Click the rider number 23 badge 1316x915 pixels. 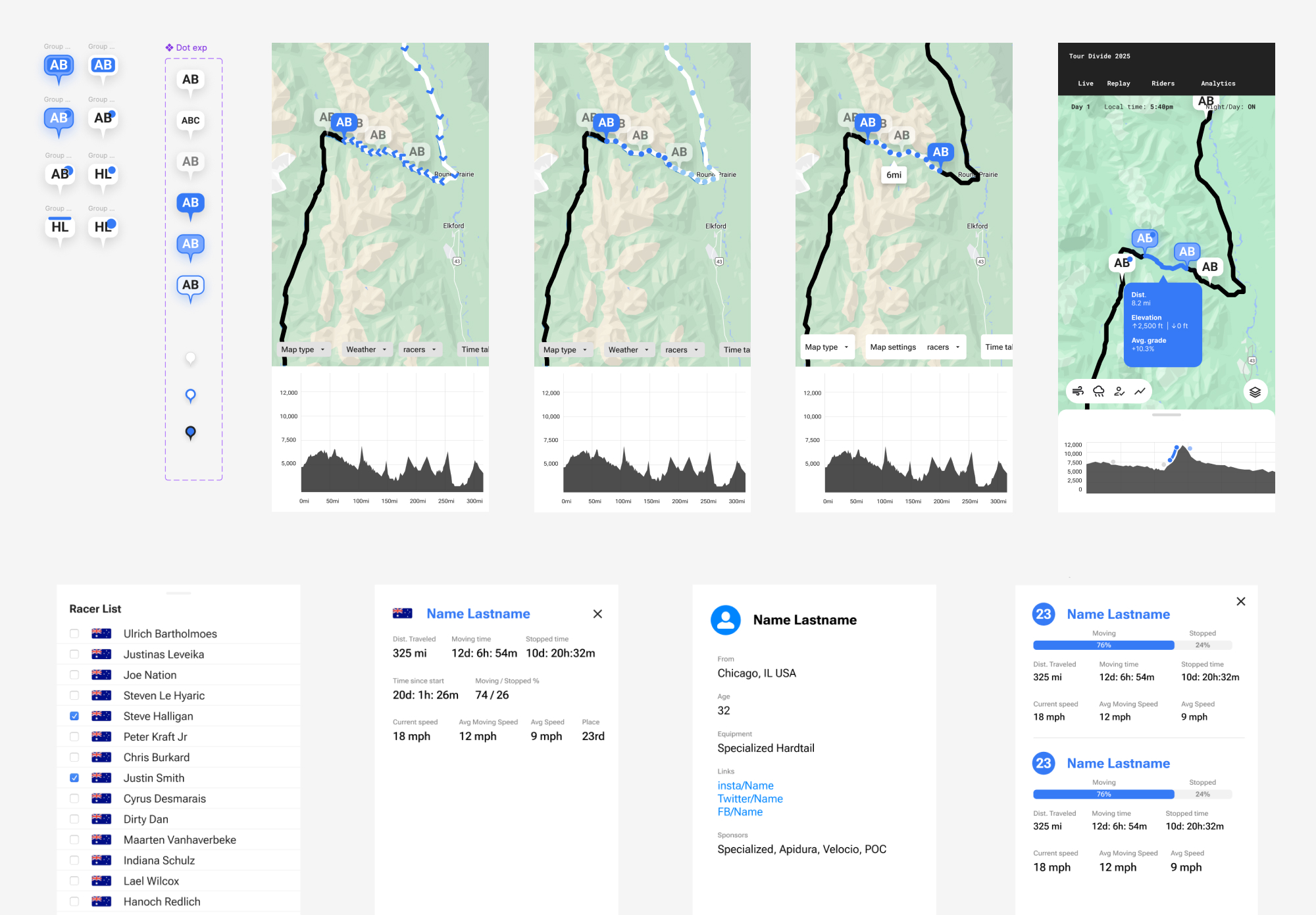(x=1043, y=614)
